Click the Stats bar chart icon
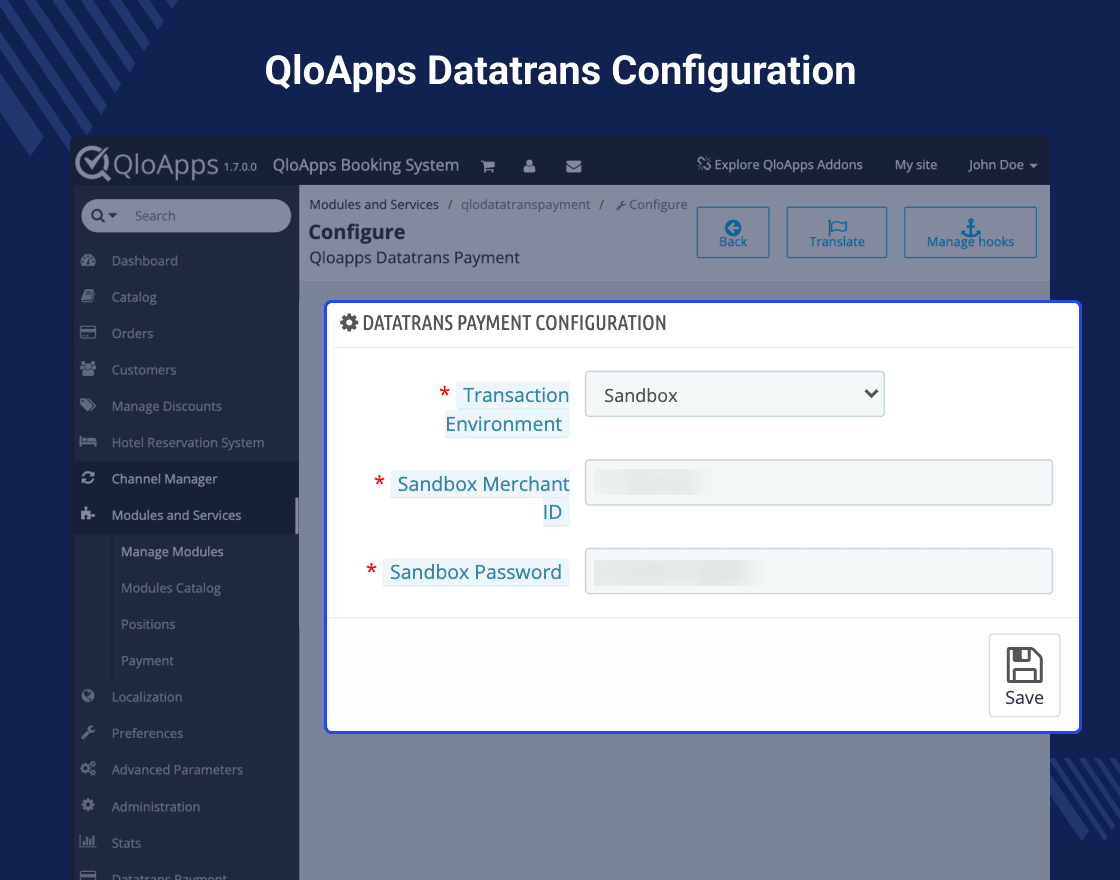1120x880 pixels. pos(88,841)
